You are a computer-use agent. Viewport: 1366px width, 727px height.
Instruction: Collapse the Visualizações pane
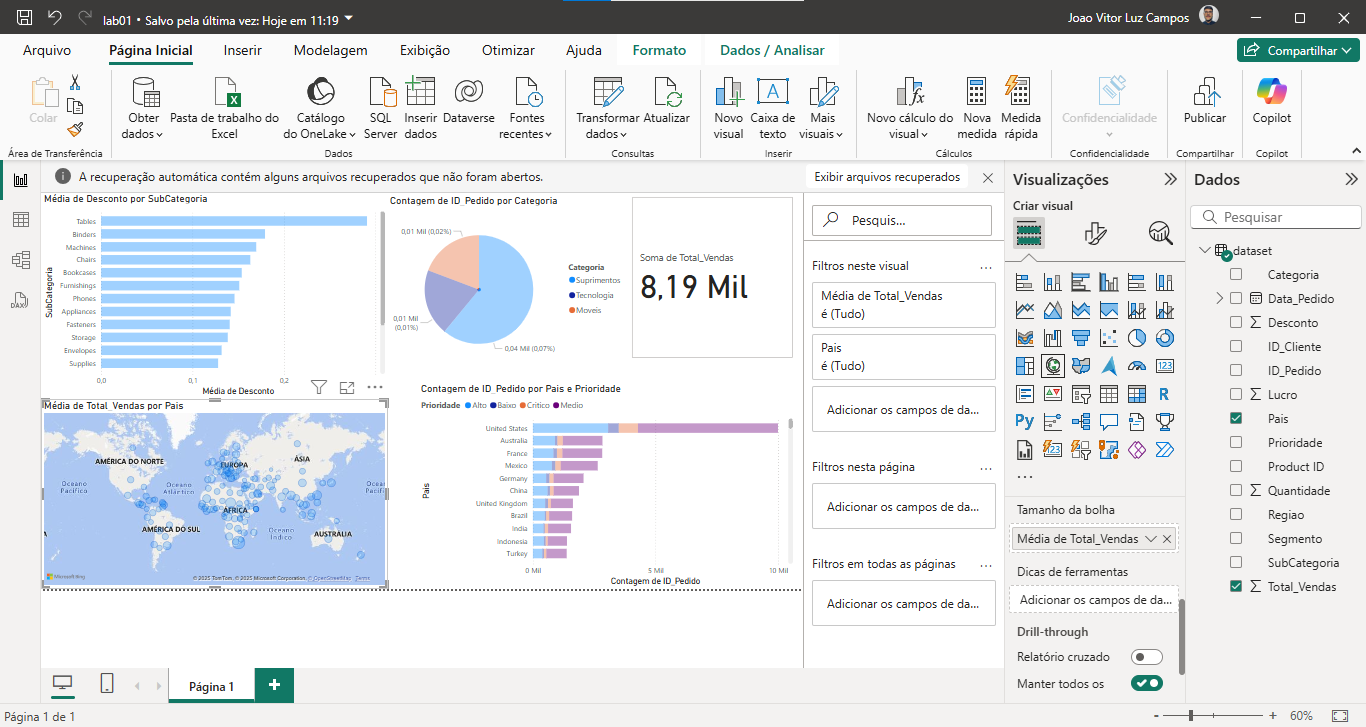pos(1170,180)
